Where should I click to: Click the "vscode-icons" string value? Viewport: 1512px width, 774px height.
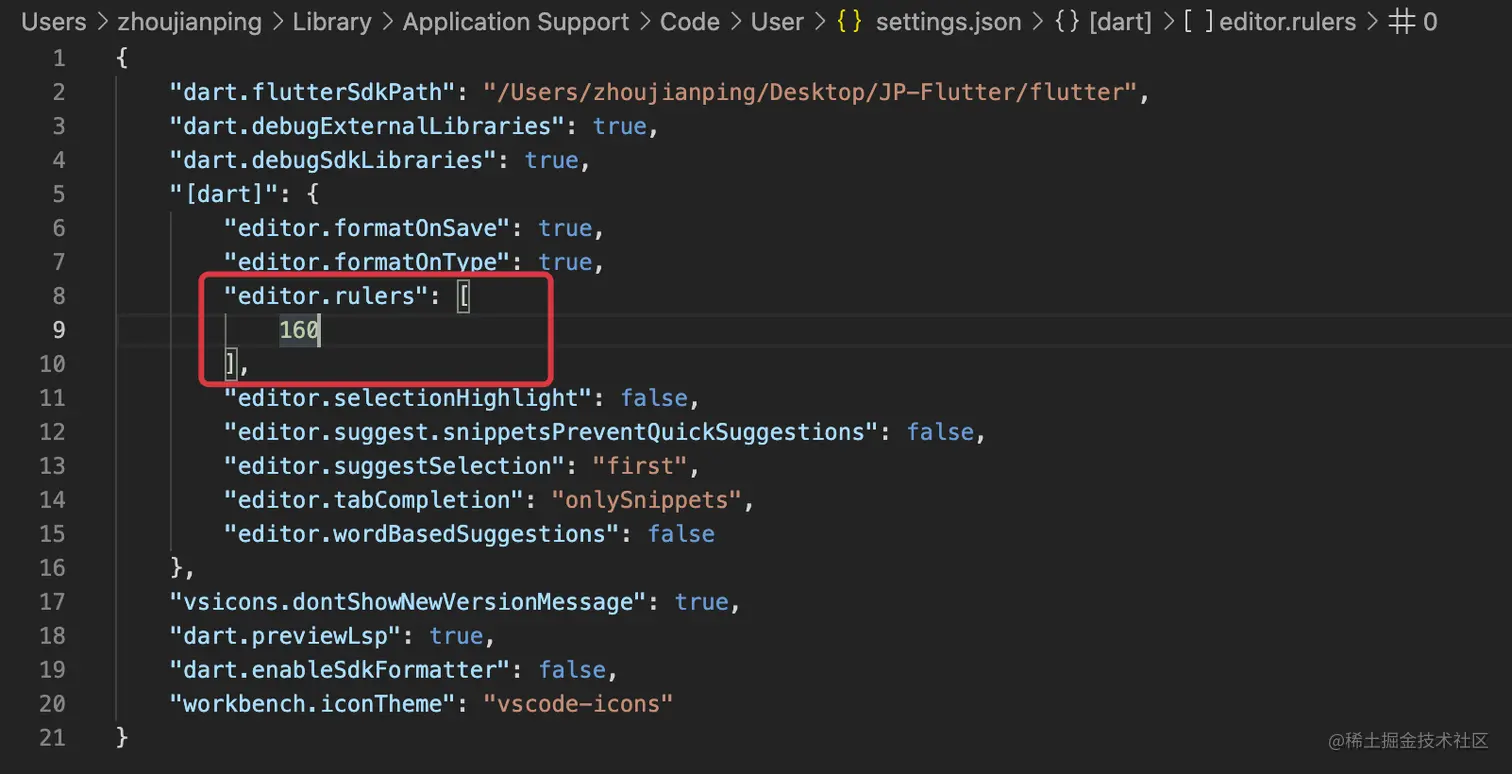578,704
